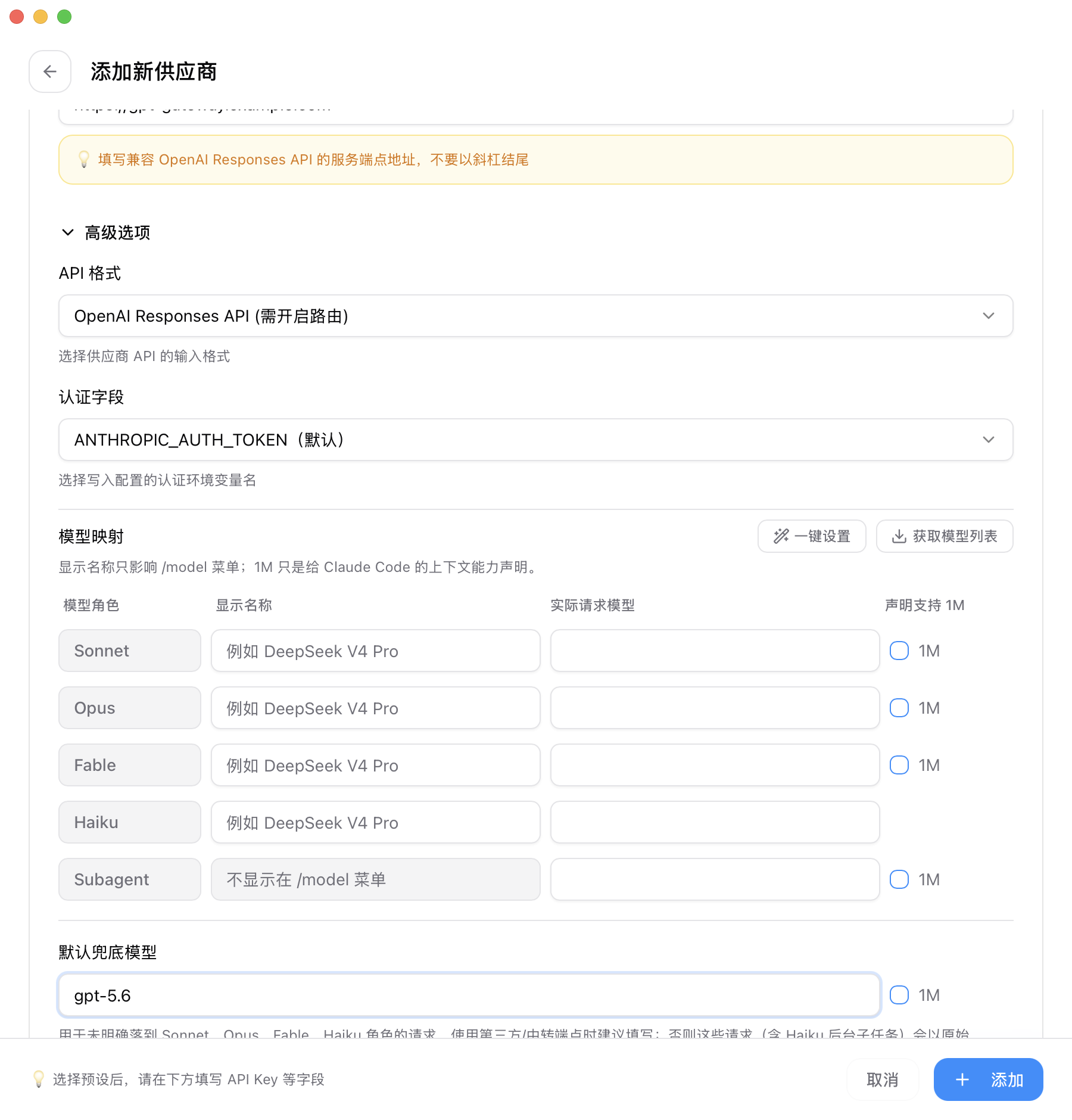Click the 选择供应商 API 的输入格式 hint text
Viewport: 1072px width, 1120px height.
pyautogui.click(x=144, y=356)
